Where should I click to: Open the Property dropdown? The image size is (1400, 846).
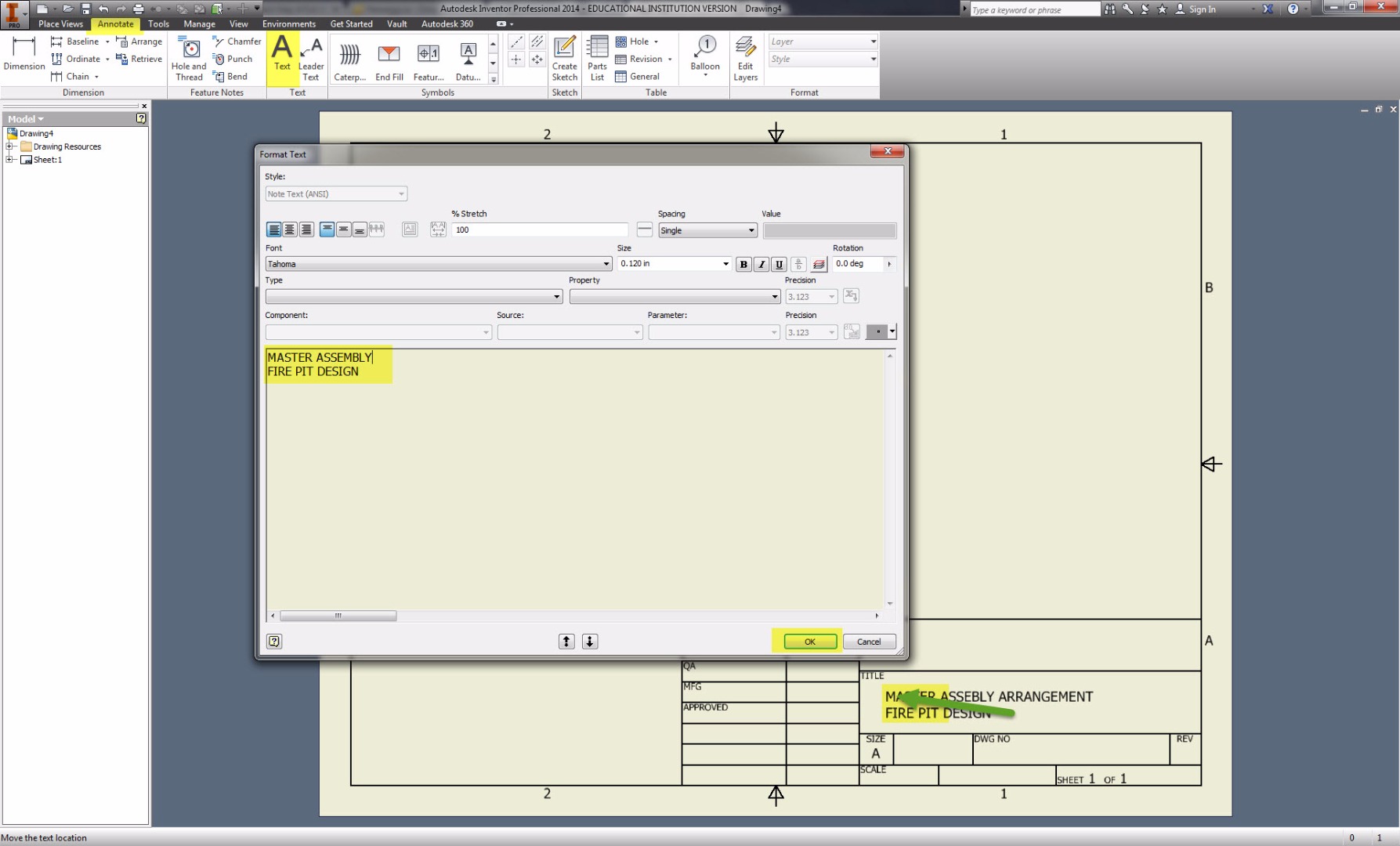point(675,297)
